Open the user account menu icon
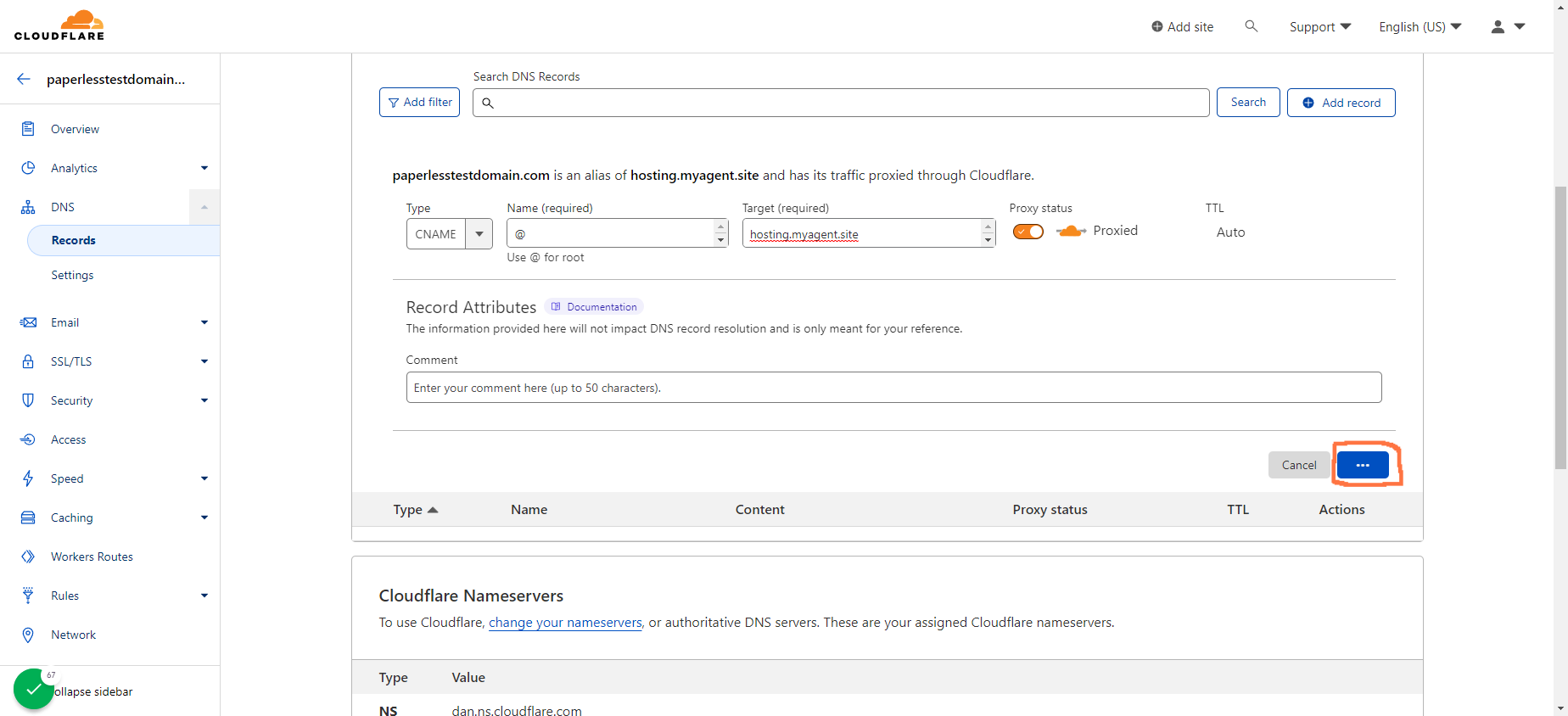Viewport: 1568px width, 716px height. click(1508, 26)
